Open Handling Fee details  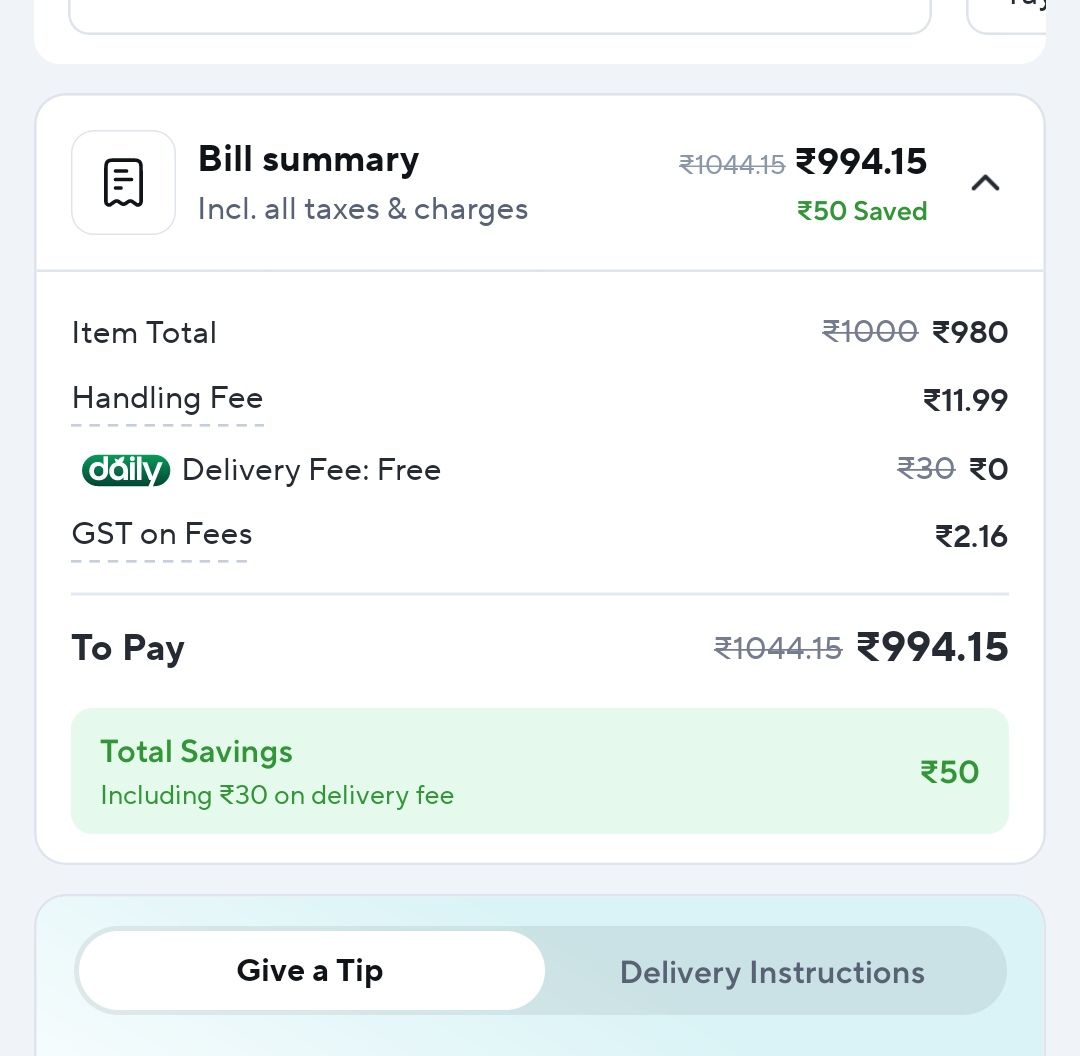pos(167,399)
